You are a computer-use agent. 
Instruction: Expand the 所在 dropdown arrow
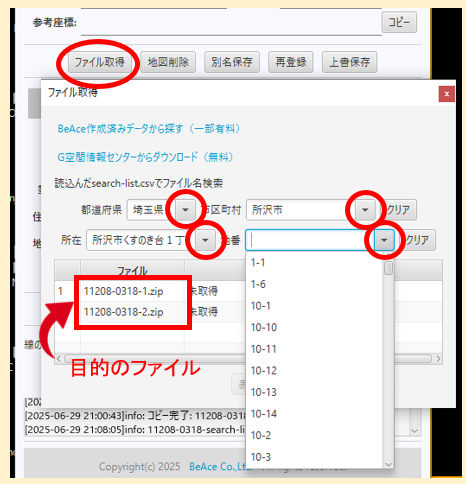pyautogui.click(x=205, y=240)
